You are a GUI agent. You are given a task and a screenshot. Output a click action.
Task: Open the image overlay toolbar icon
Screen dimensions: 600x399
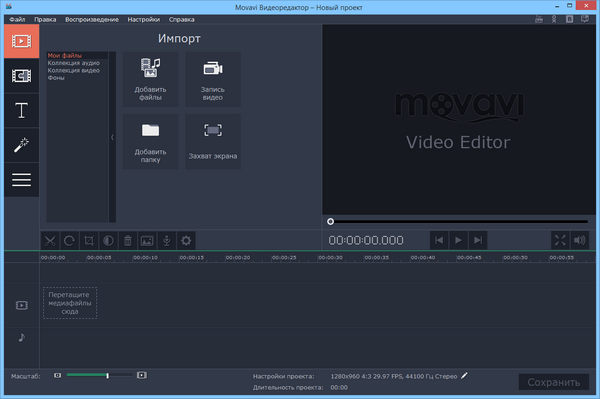(147, 241)
